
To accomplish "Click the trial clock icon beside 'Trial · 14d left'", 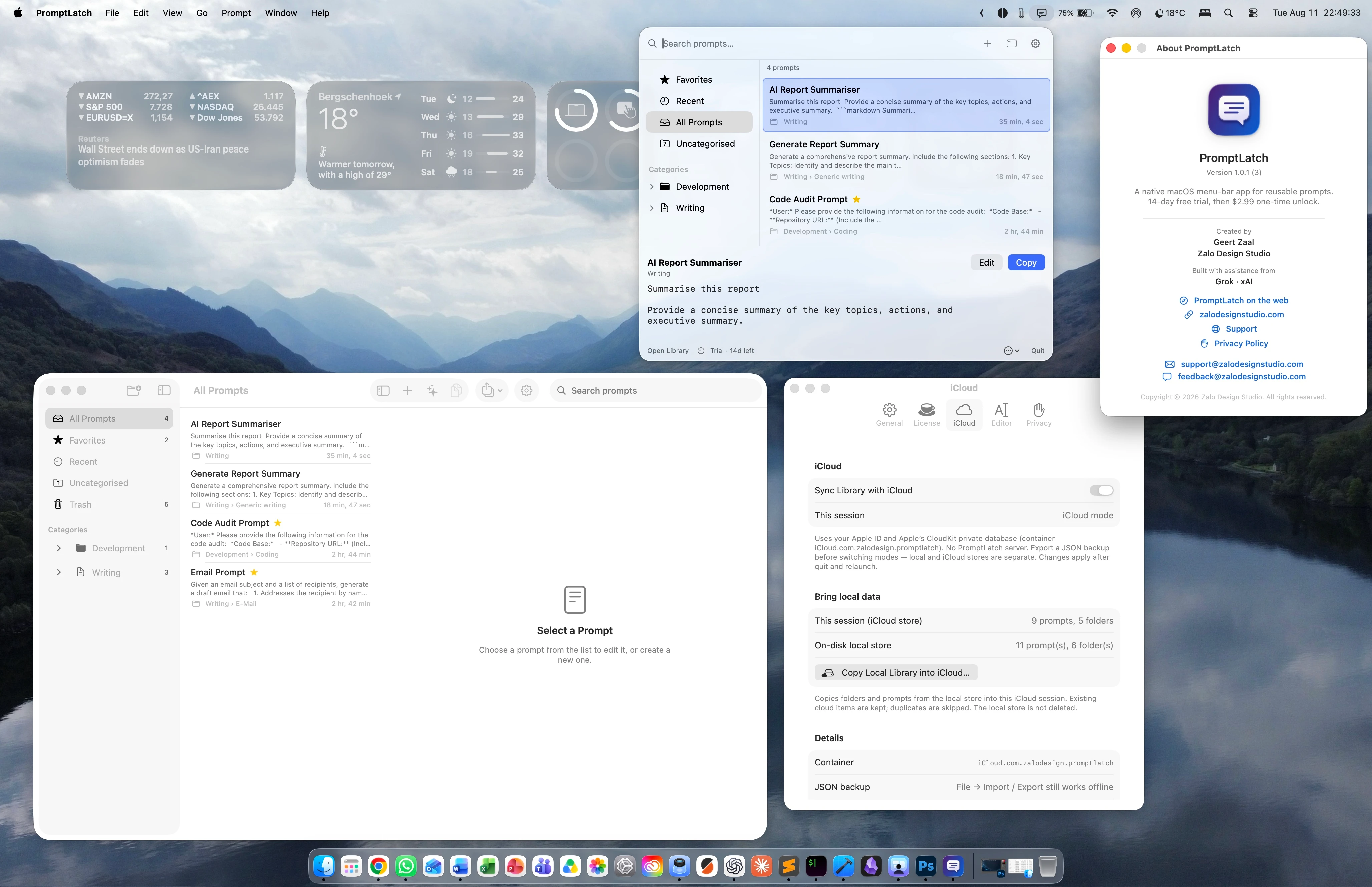I will click(x=701, y=351).
